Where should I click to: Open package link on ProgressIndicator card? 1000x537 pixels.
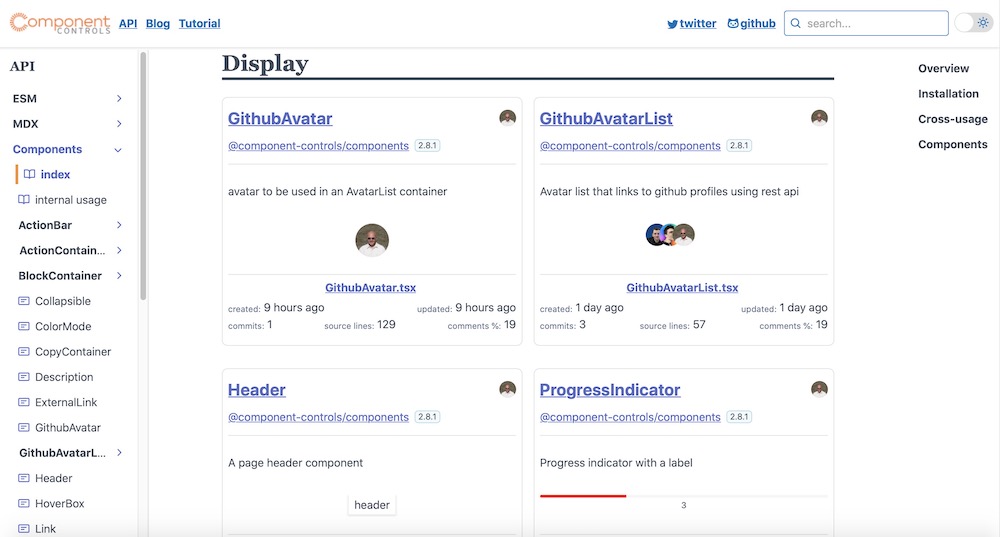pos(630,417)
